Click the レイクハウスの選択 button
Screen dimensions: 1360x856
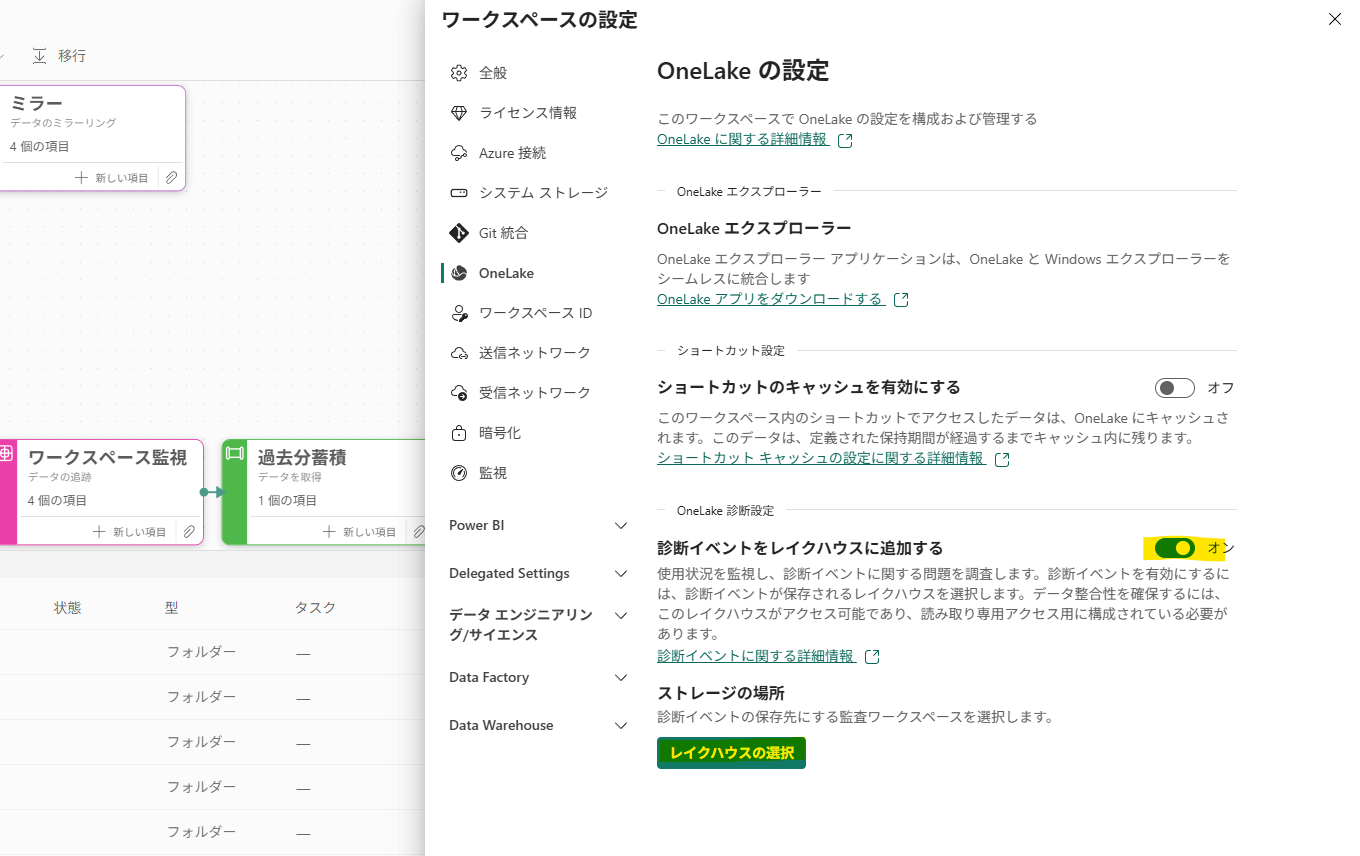coord(731,753)
